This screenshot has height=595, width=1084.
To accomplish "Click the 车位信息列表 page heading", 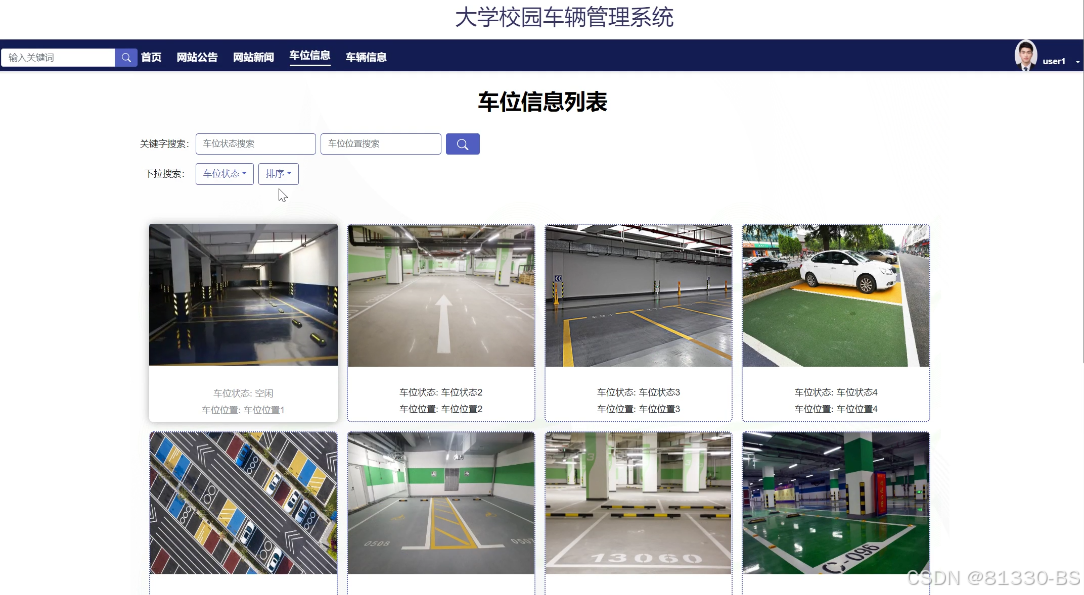I will coord(542,102).
